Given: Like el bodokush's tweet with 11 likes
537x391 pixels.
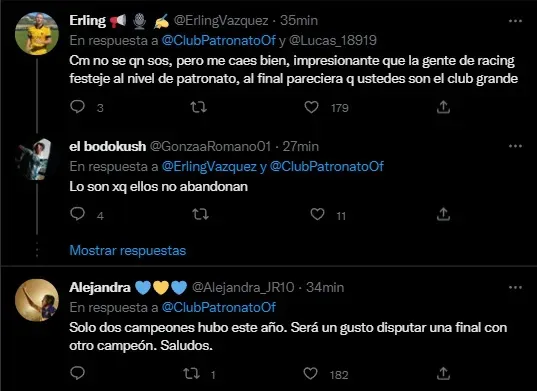Looking at the screenshot, I should 317,214.
